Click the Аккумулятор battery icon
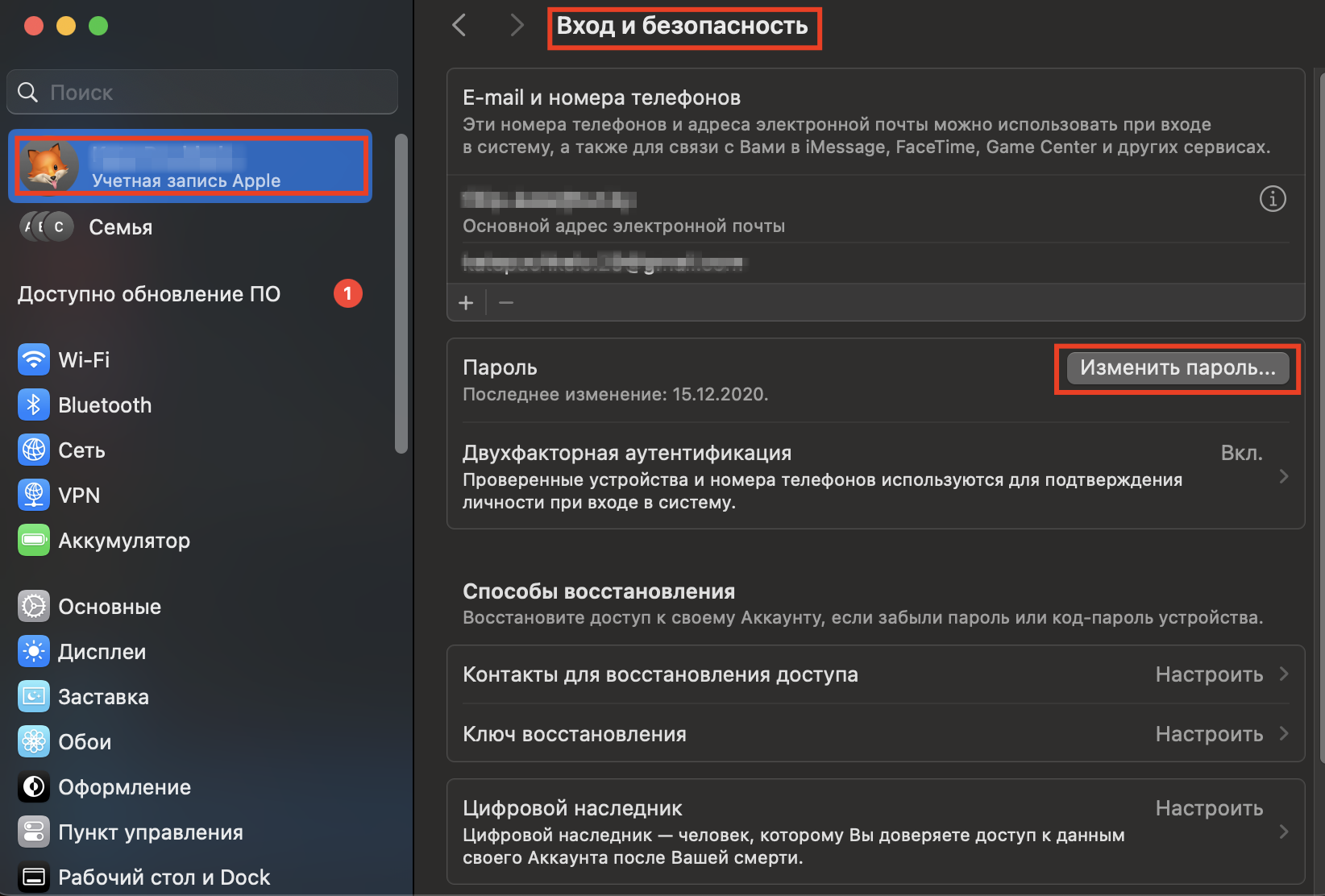This screenshot has width=1325, height=896. point(34,540)
